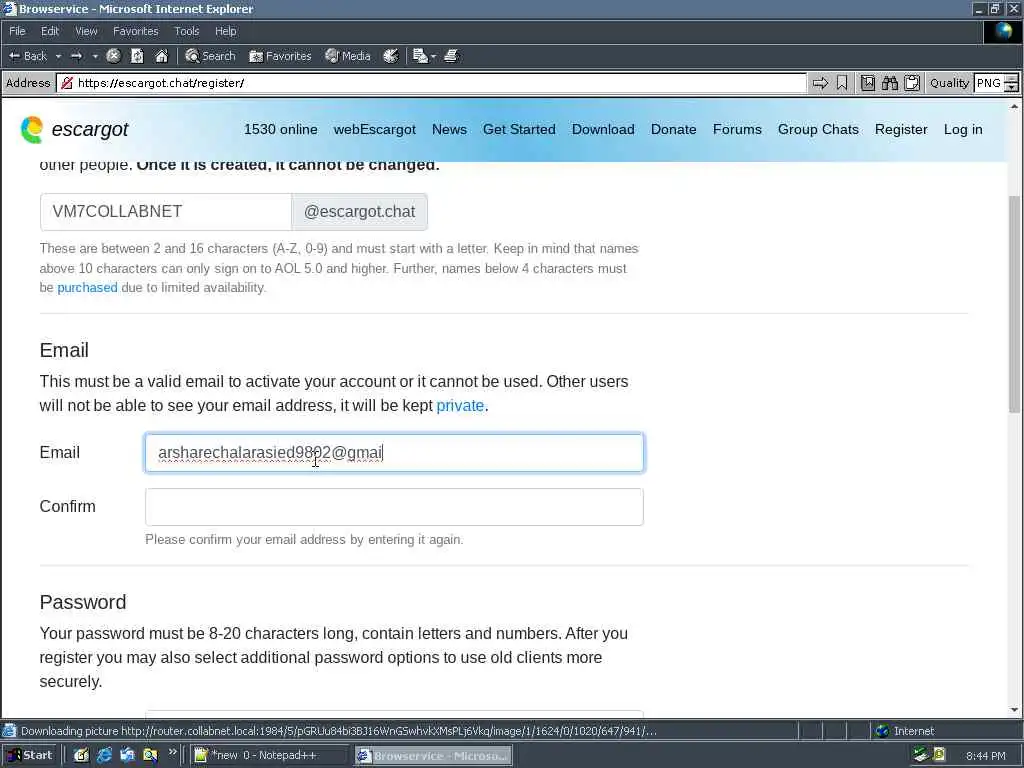The width and height of the screenshot is (1024, 768).
Task: Click the scrollbar down arrow
Action: point(1014,710)
